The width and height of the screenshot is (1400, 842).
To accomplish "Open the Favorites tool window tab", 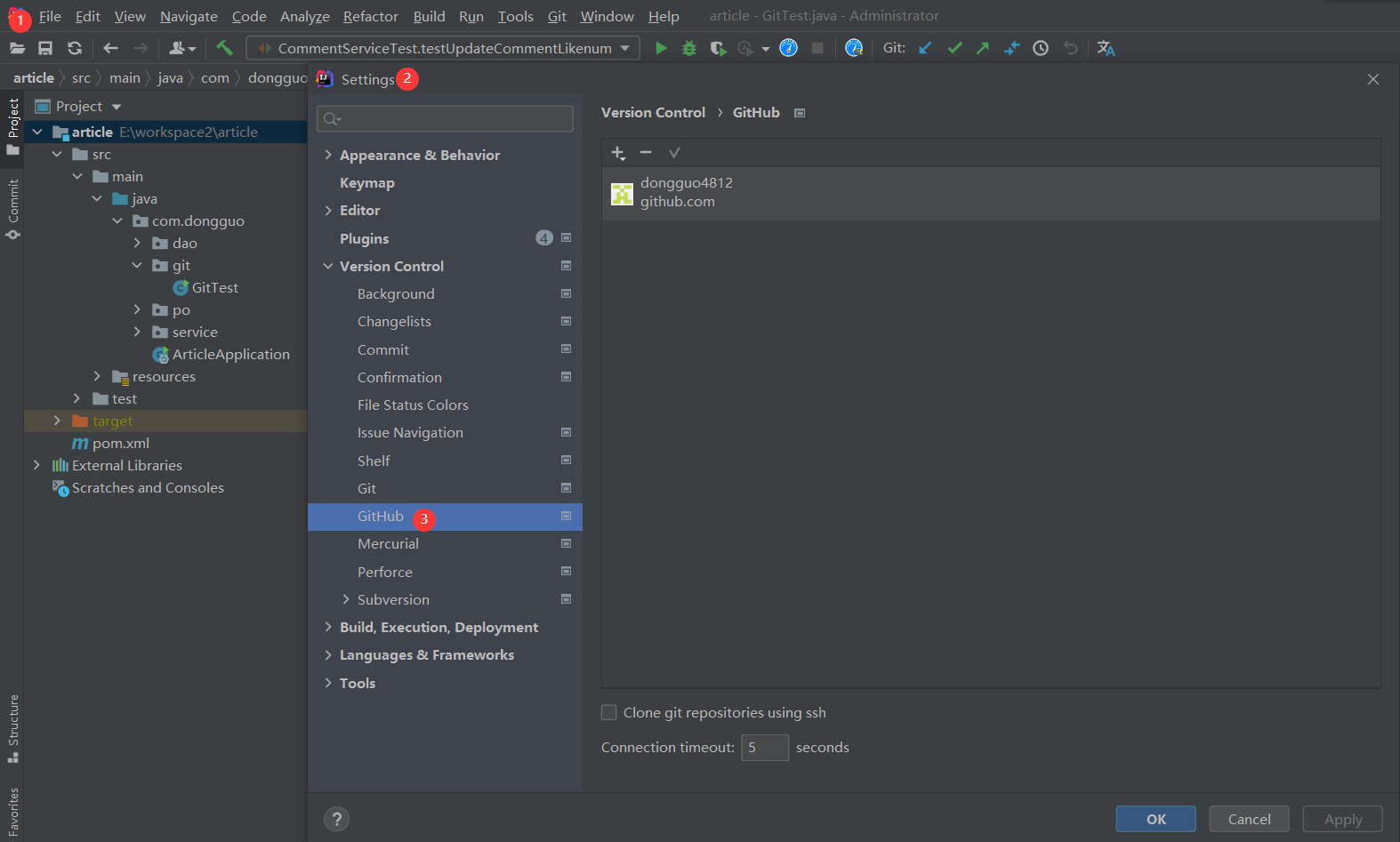I will [13, 812].
